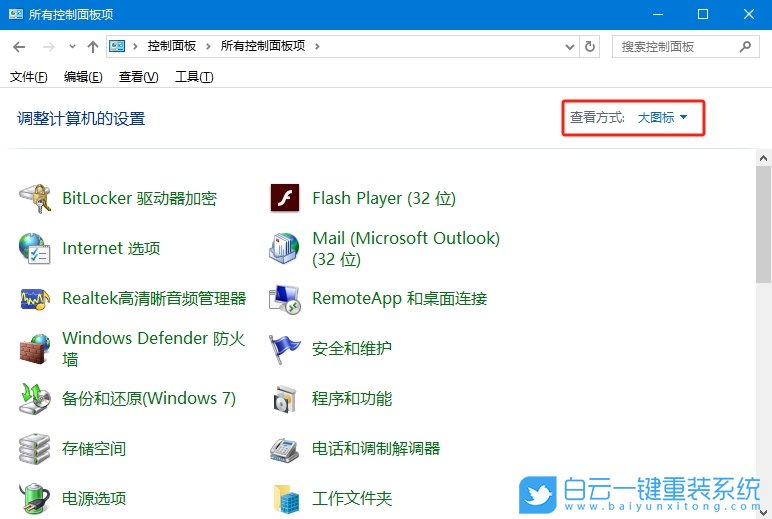Screen dimensions: 772x519
Task: Open Realtek高清晰音频管理器 link
Action: 154,298
